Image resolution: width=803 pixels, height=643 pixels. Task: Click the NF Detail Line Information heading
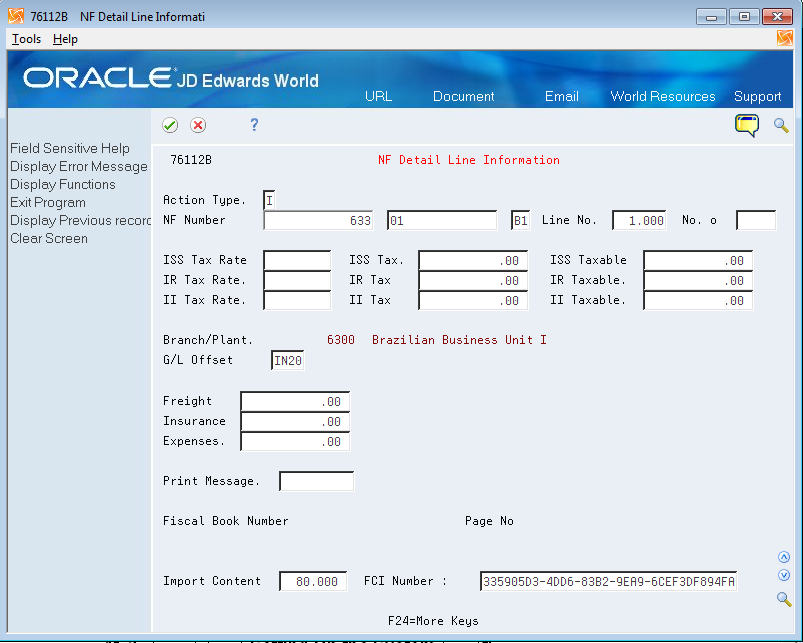(x=469, y=160)
